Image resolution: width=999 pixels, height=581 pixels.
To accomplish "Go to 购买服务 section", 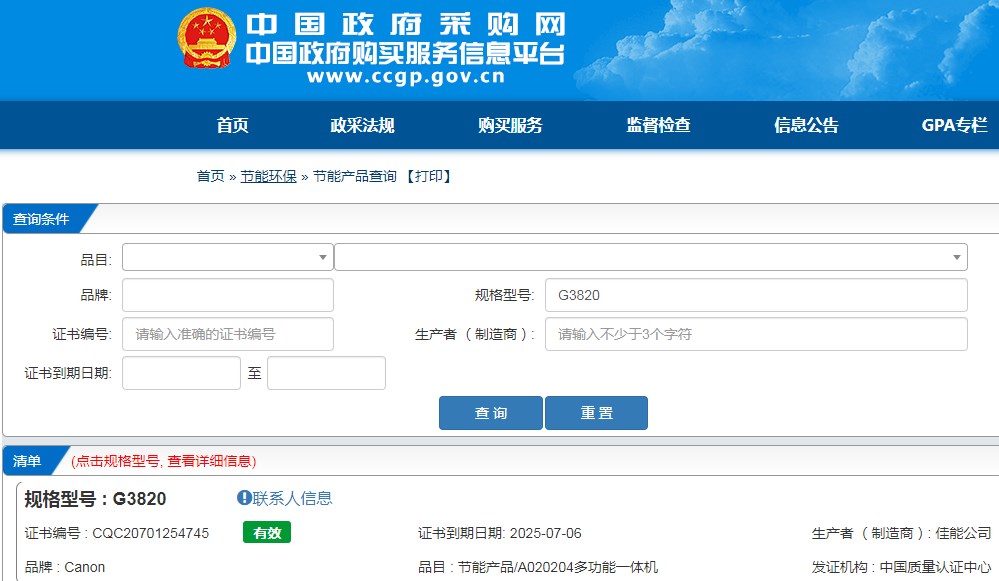I will (510, 125).
